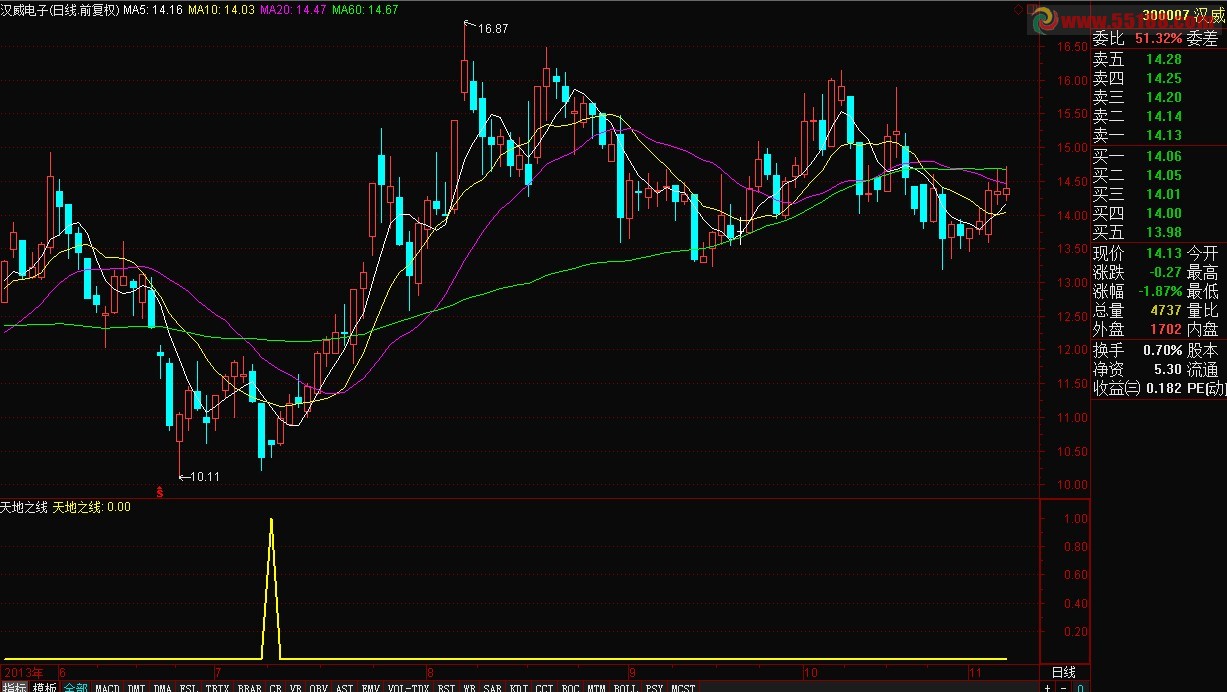Viewport: 1227px width, 692px height.
Task: Click the 天地之线 indicator label
Action: click(x=25, y=507)
